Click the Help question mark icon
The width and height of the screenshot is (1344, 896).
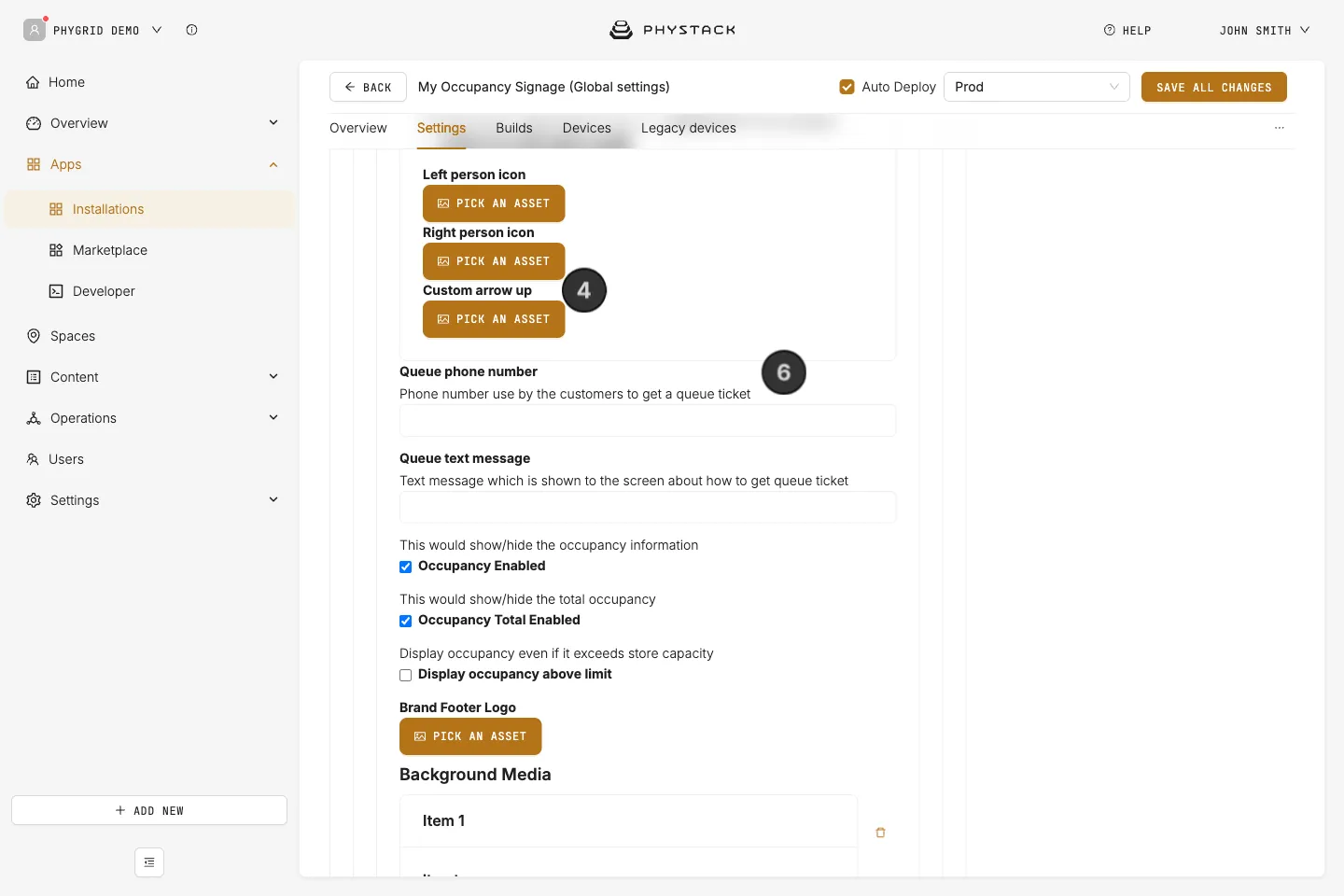click(1110, 30)
